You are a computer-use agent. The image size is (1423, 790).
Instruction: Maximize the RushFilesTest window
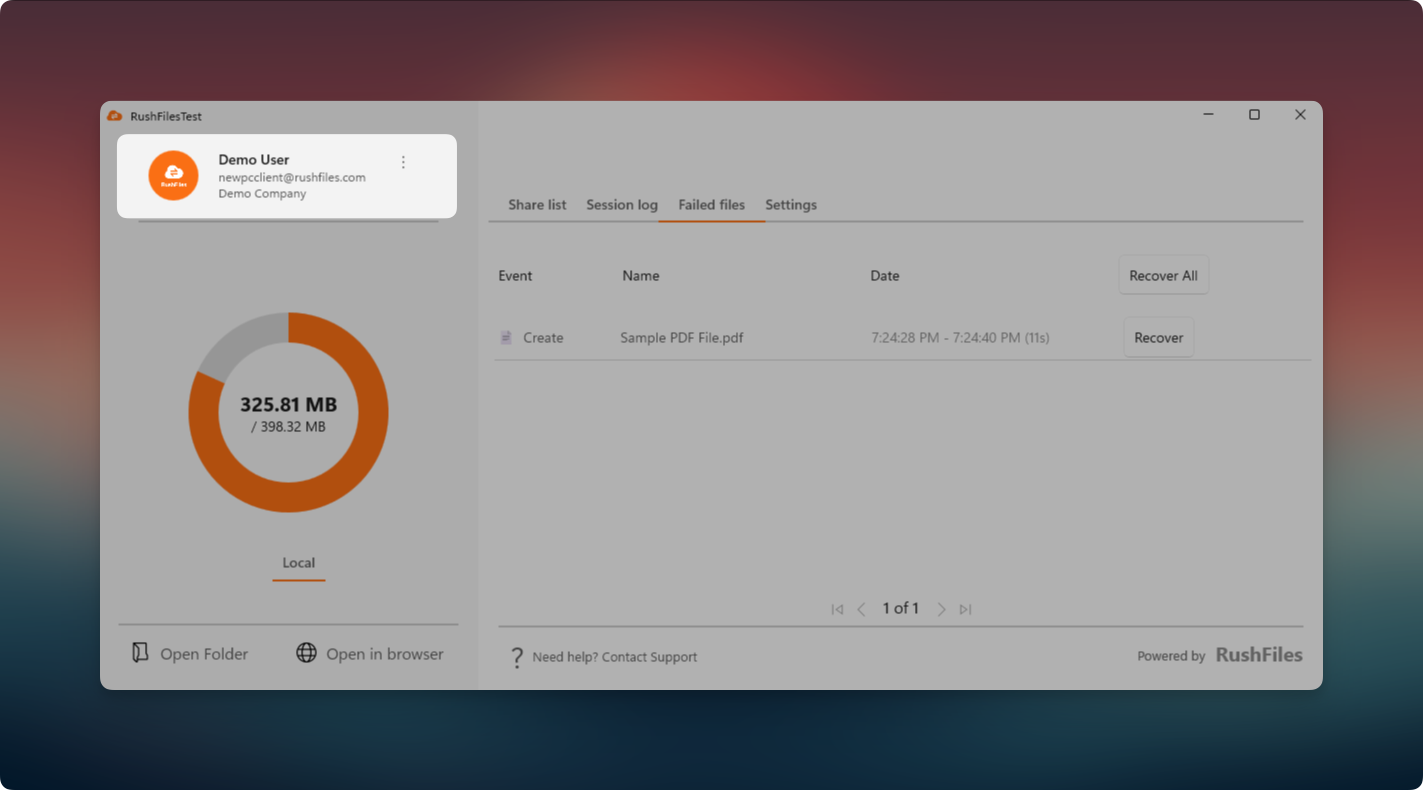click(1254, 115)
